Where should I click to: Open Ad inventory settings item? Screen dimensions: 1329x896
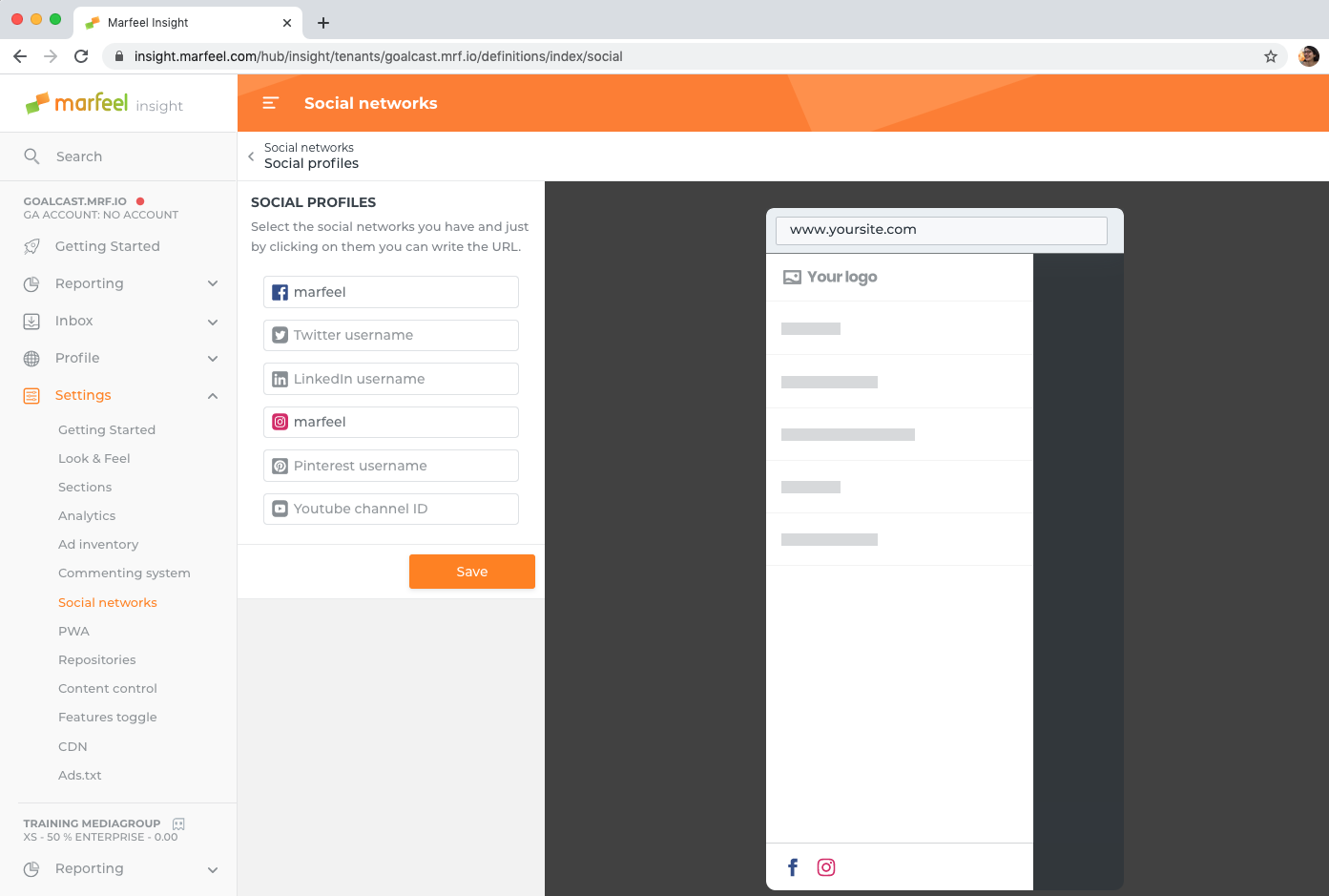point(98,545)
